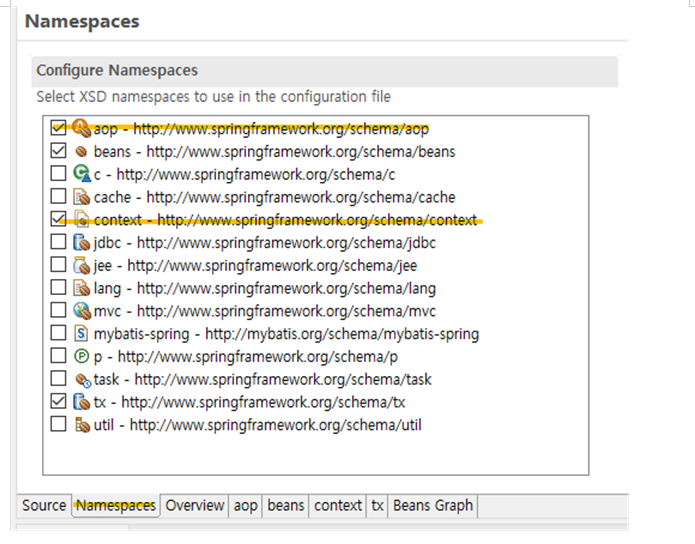Screen dimensions: 695x544
Task: Select the p schema URL text
Action: 258,357
